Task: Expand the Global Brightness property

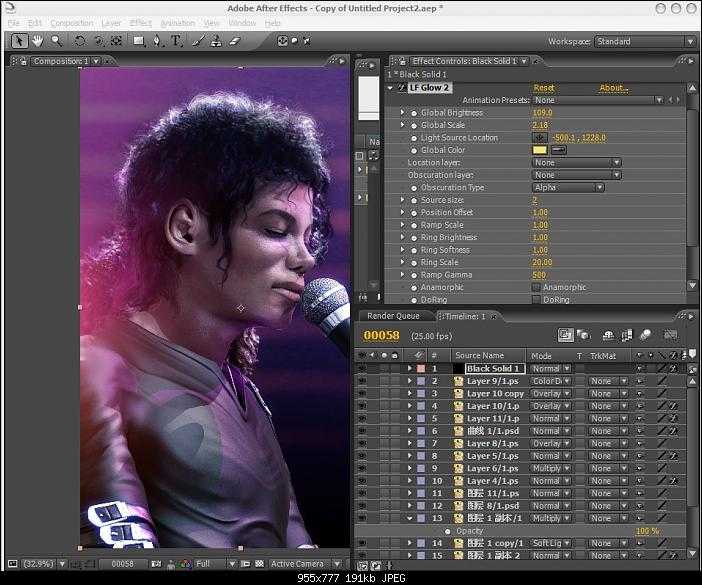Action: [402, 112]
